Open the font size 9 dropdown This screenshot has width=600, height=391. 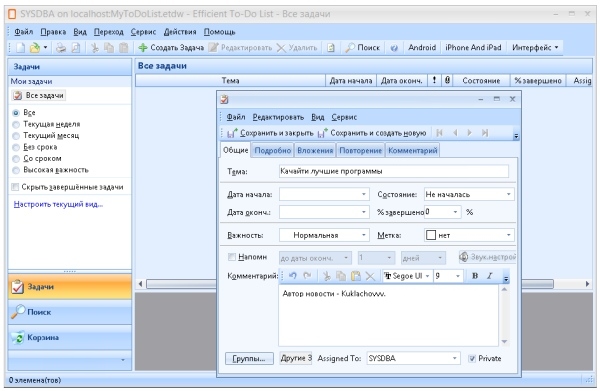pyautogui.click(x=458, y=276)
